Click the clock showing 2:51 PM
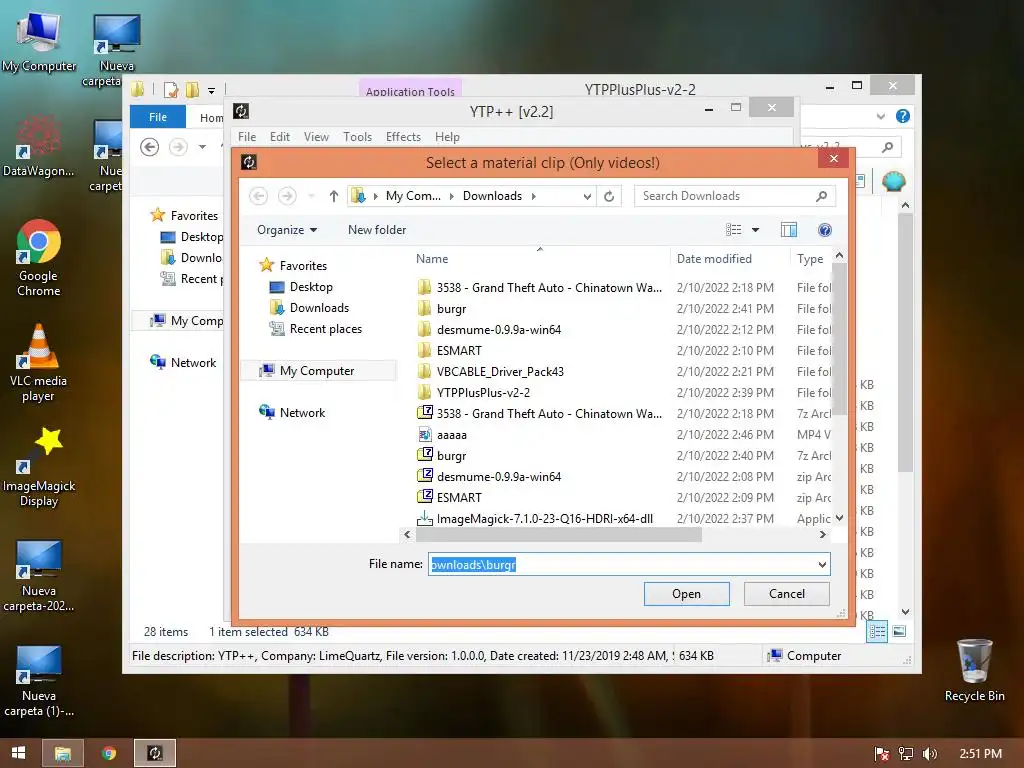The image size is (1024, 768). click(980, 753)
